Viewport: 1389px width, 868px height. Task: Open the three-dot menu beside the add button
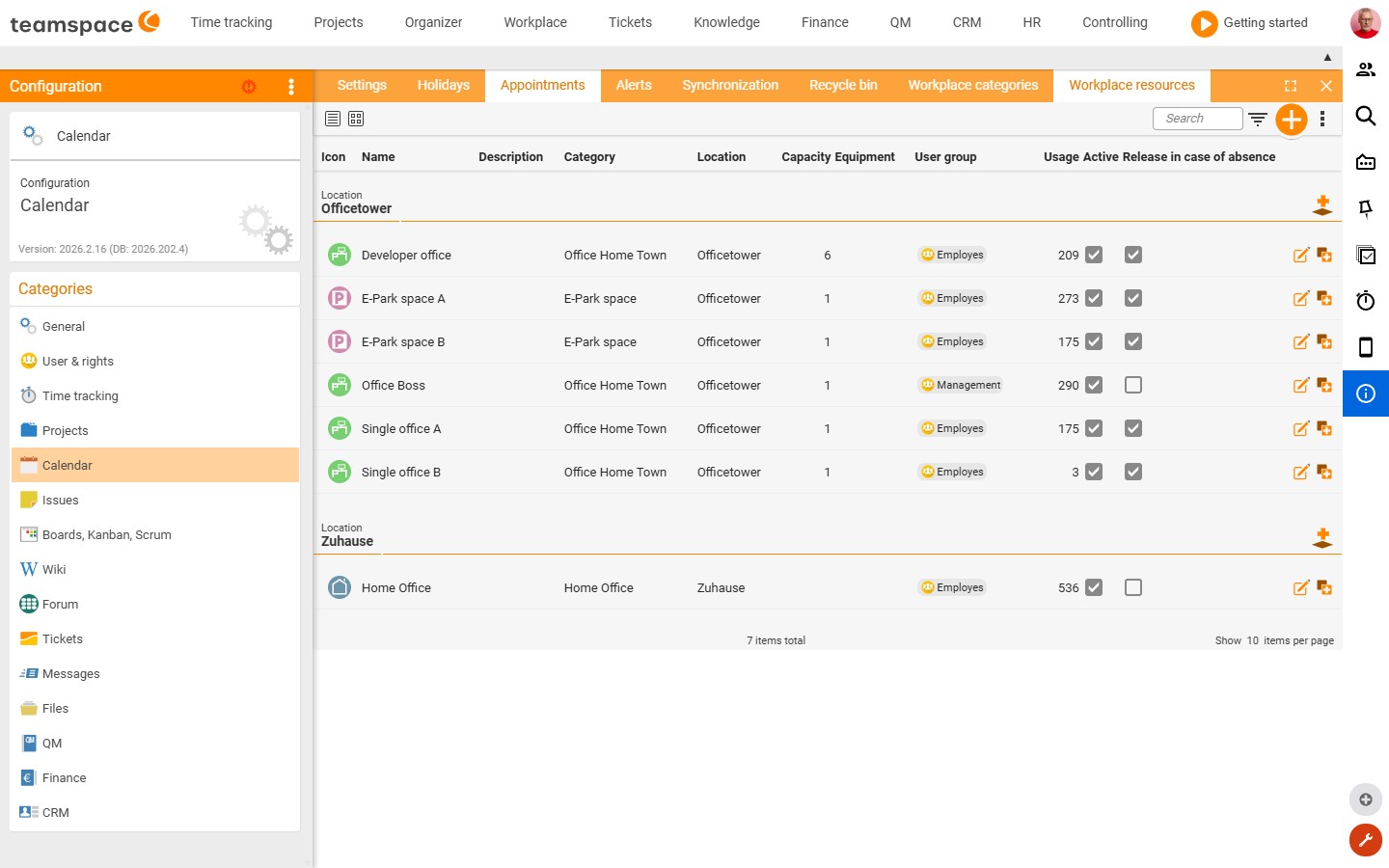tap(1322, 119)
